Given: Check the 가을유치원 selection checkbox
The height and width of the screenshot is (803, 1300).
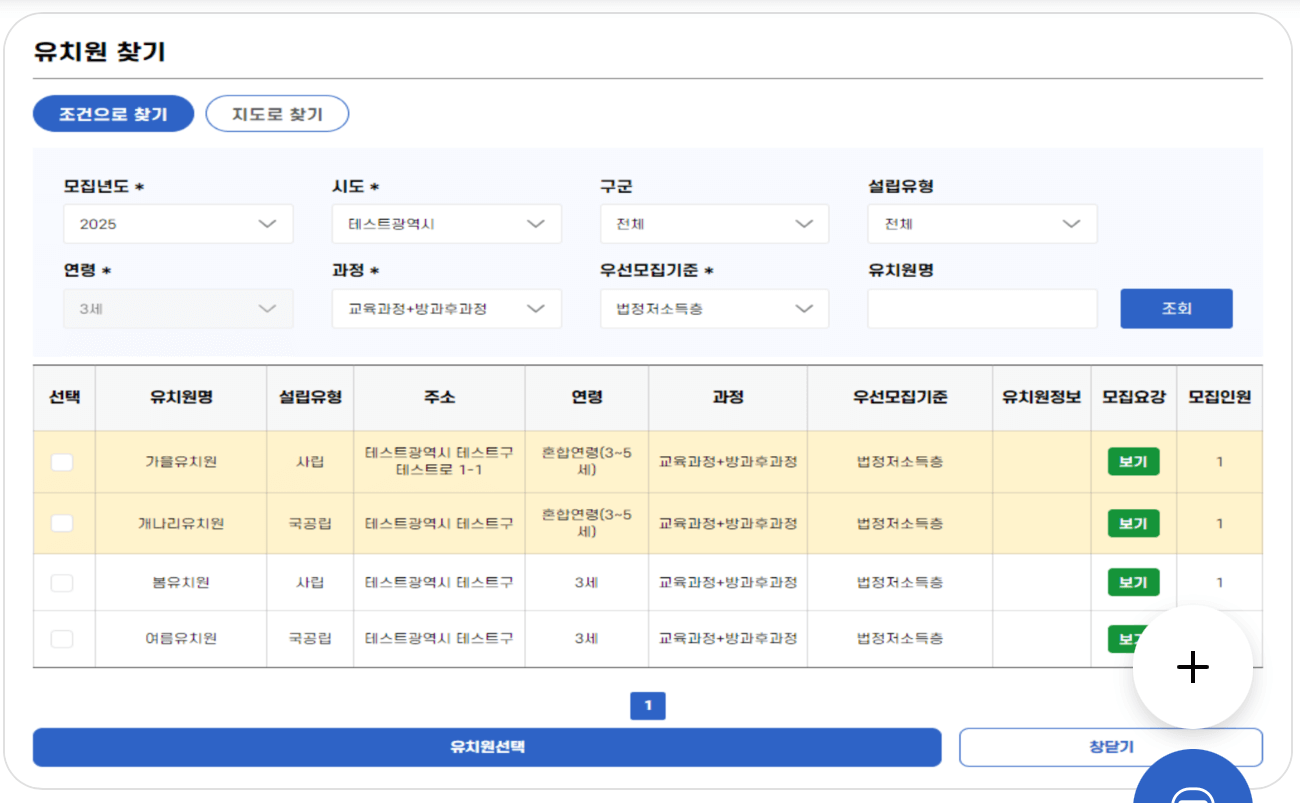Looking at the screenshot, I should click(x=62, y=462).
